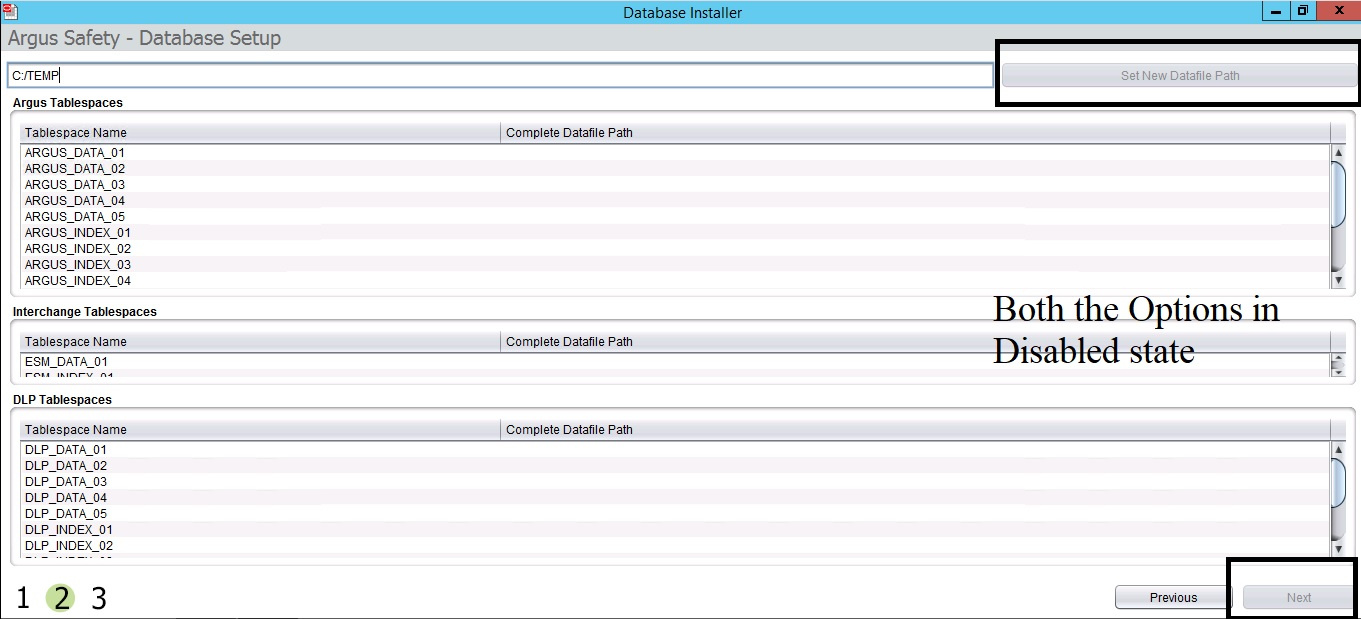The width and height of the screenshot is (1361, 619).
Task: Click wizard step 3 indicator
Action: pyautogui.click(x=99, y=598)
